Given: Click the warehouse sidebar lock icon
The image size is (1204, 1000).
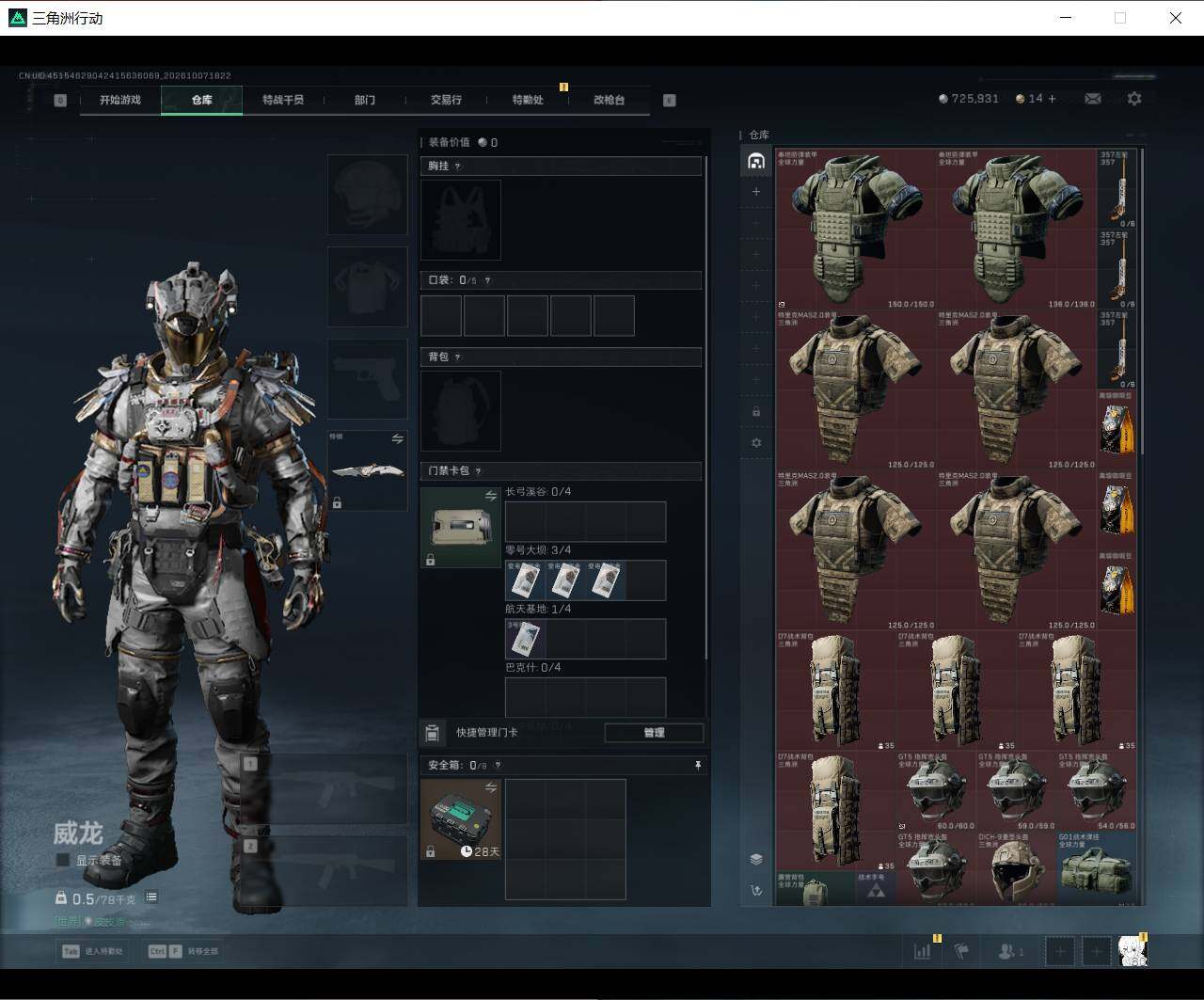Looking at the screenshot, I should pyautogui.click(x=756, y=412).
